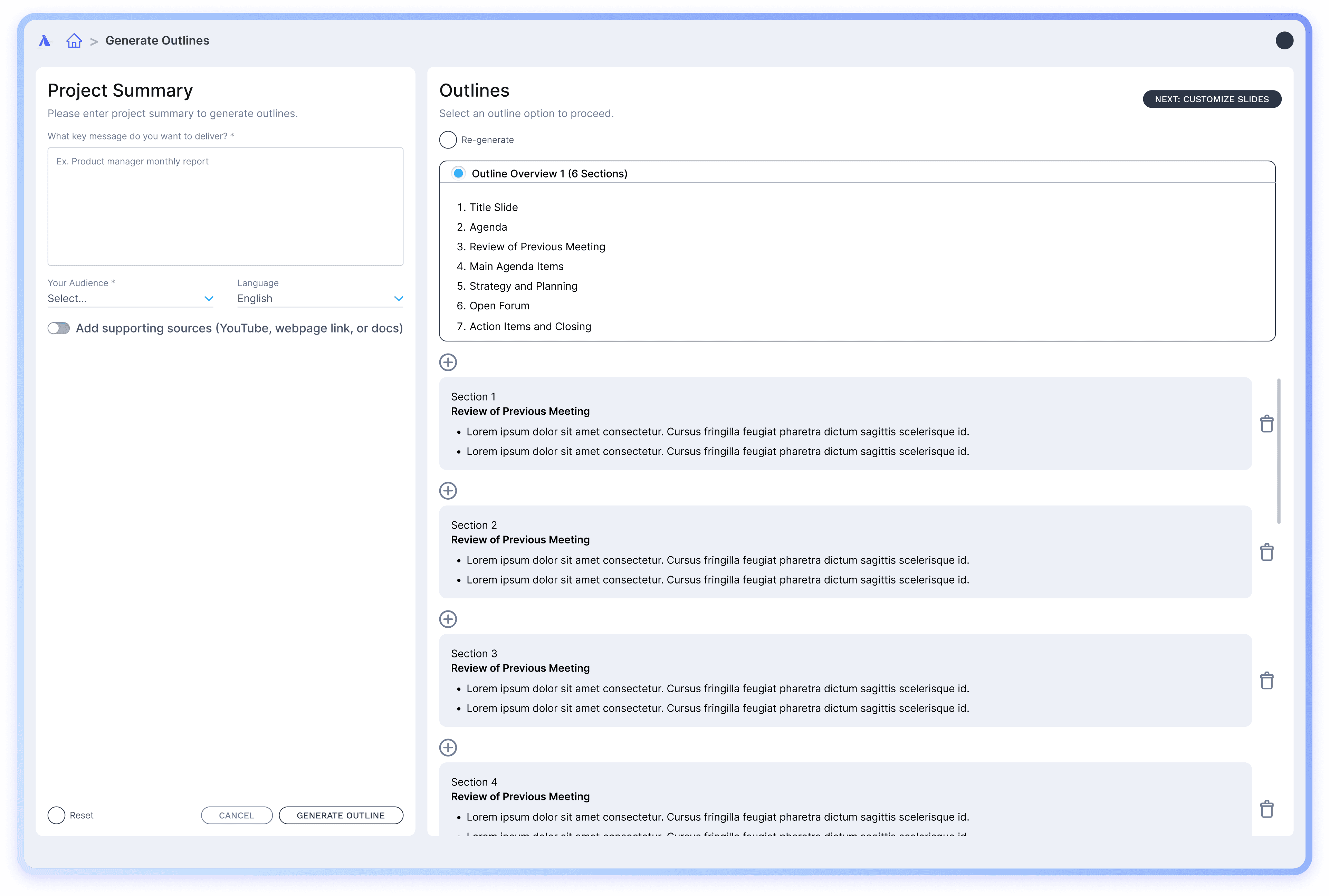The width and height of the screenshot is (1329, 896).
Task: Select the Re-generate radio option
Action: [x=448, y=140]
